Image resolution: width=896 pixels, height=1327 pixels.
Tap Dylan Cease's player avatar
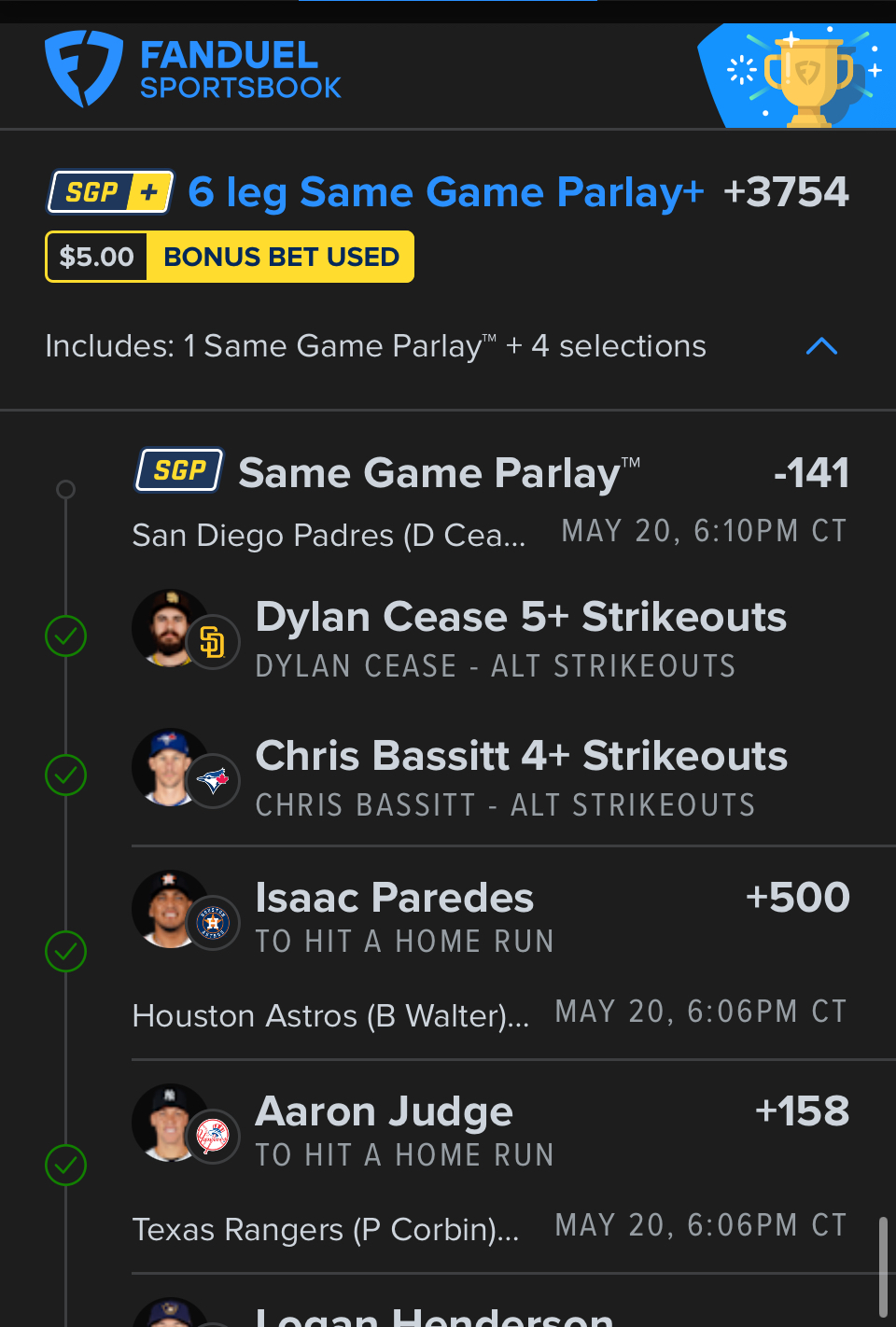(168, 627)
